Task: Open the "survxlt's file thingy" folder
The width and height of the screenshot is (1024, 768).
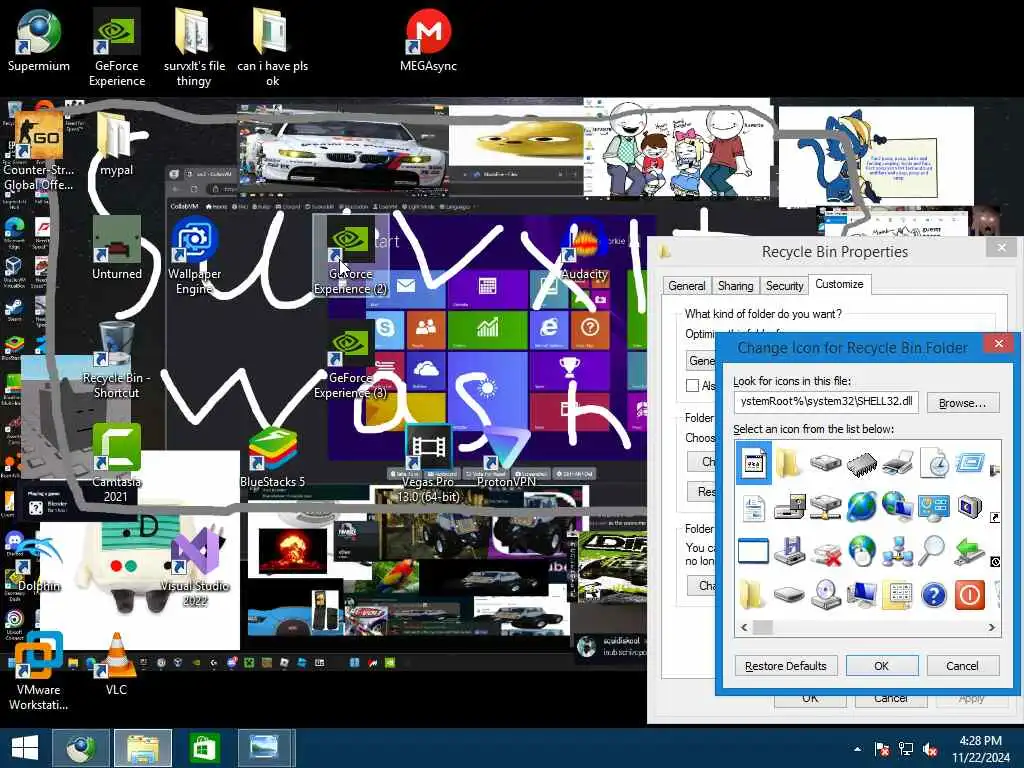Action: click(x=194, y=47)
